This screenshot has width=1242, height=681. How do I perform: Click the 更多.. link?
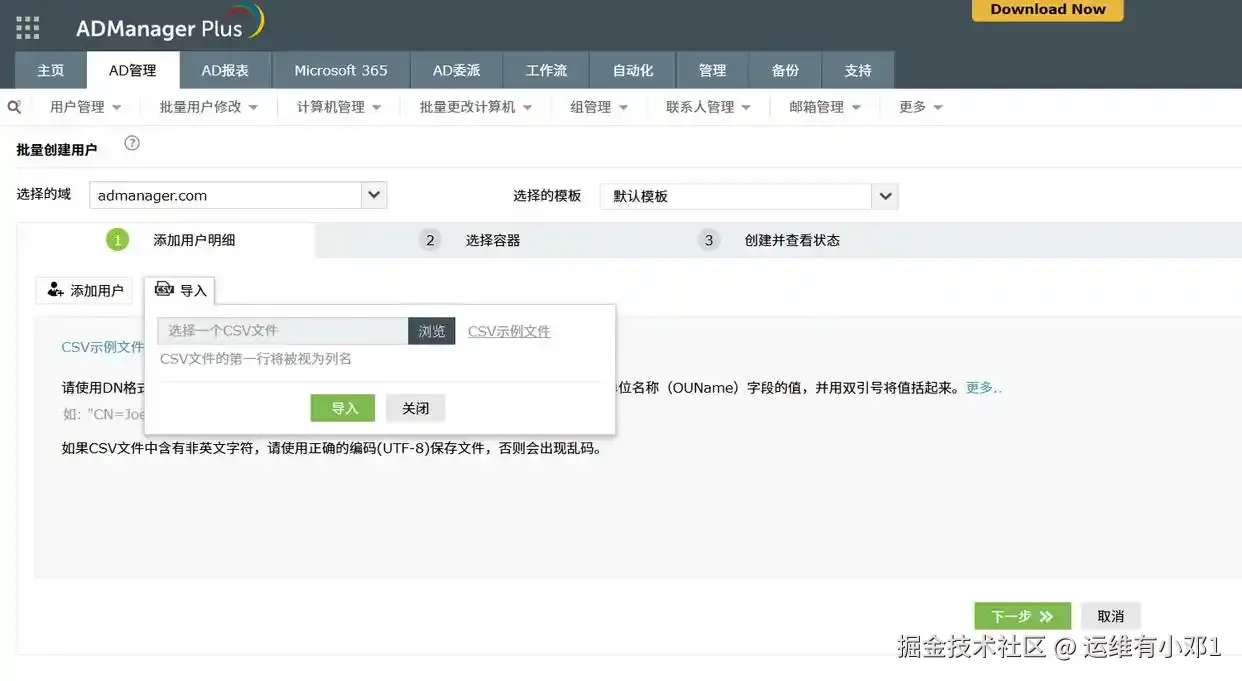coord(984,388)
